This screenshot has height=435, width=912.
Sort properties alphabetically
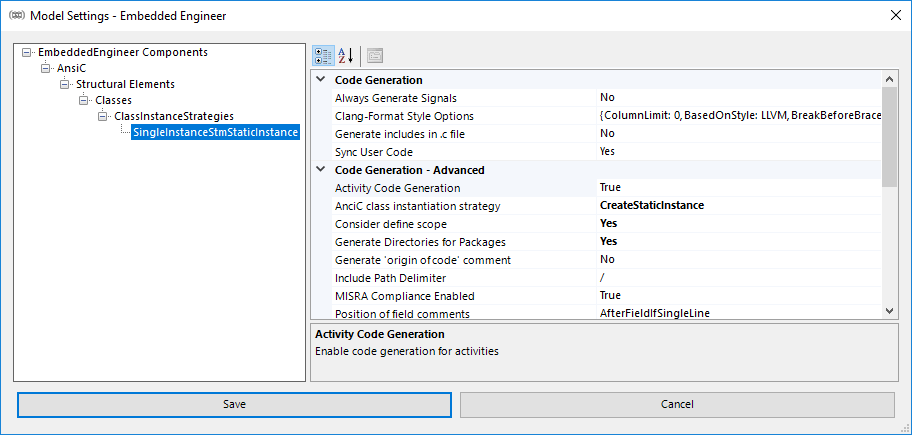[346, 56]
